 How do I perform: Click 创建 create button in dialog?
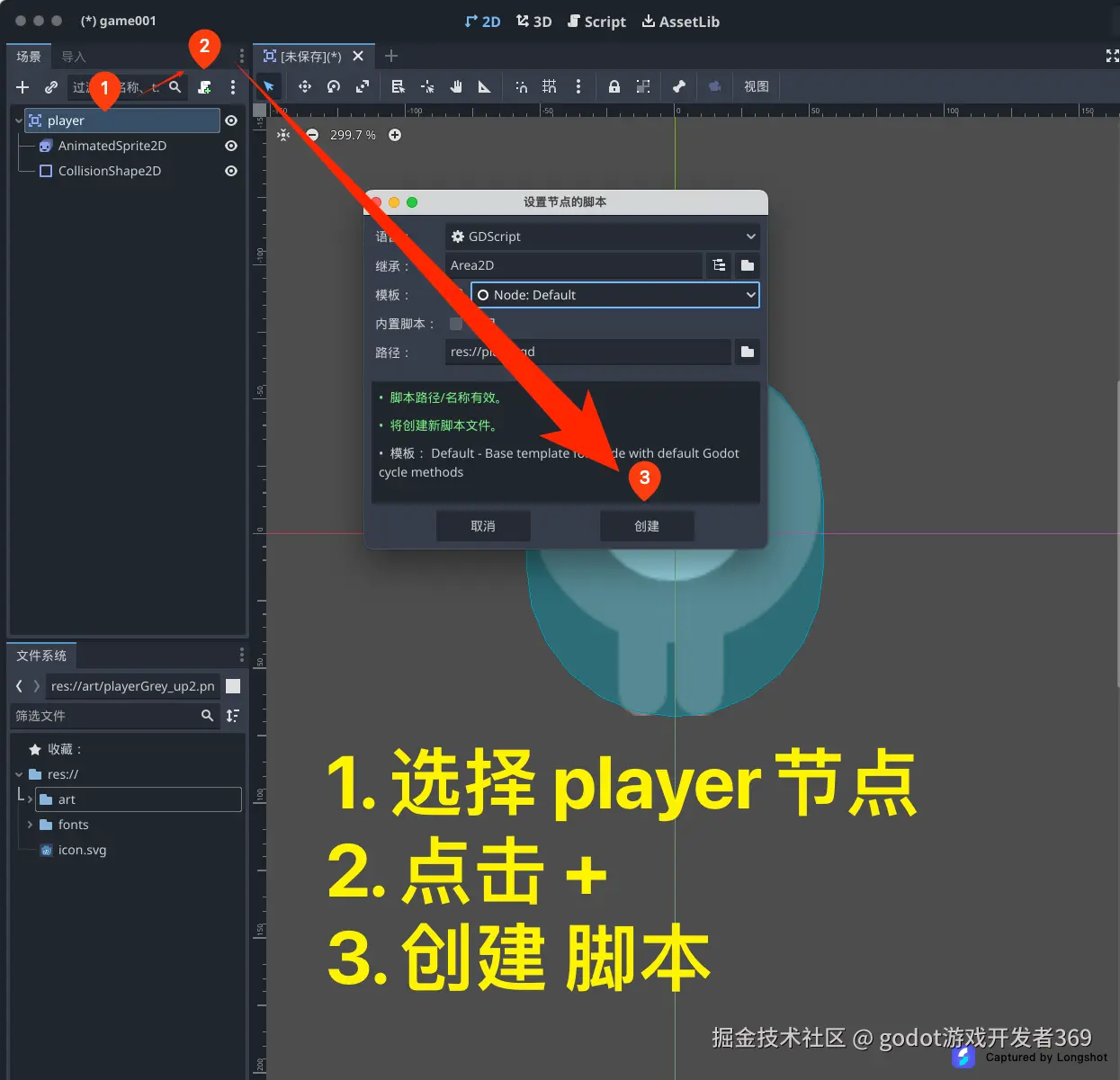pos(647,526)
